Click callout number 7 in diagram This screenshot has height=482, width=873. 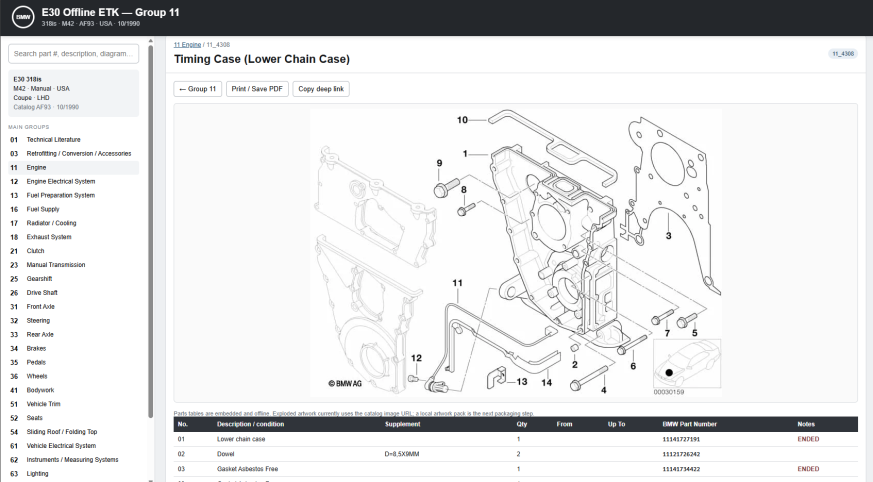(667, 333)
